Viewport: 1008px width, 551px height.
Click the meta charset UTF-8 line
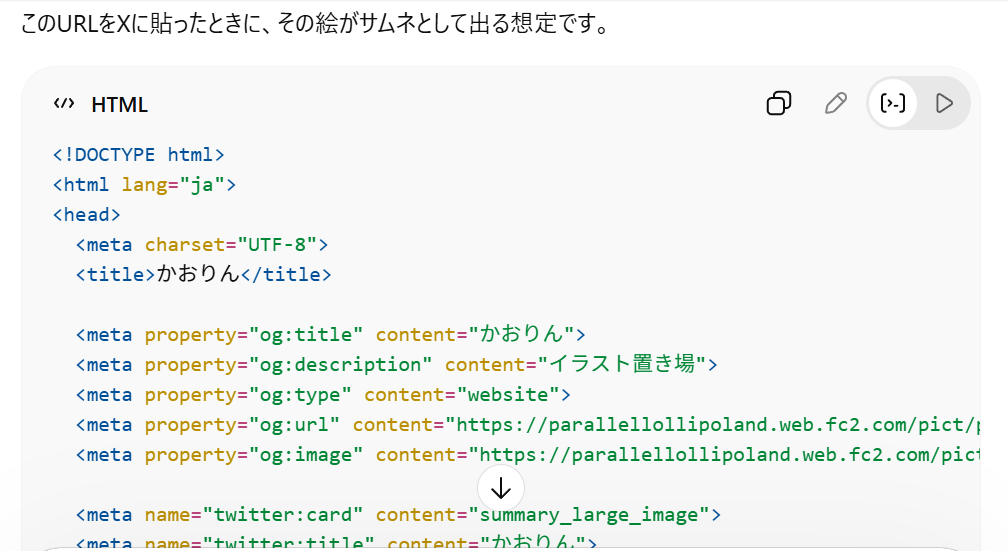[x=201, y=244]
